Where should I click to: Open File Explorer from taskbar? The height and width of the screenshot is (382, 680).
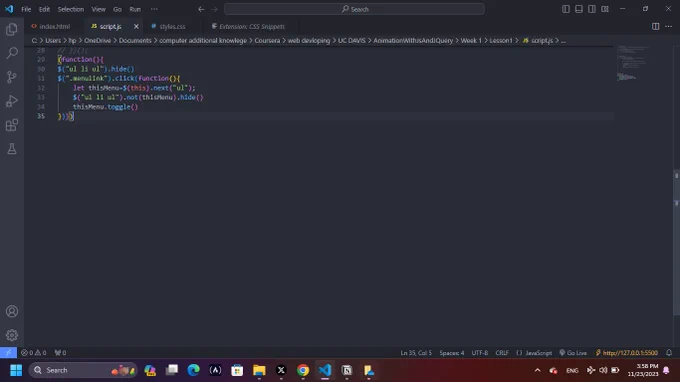coord(259,370)
